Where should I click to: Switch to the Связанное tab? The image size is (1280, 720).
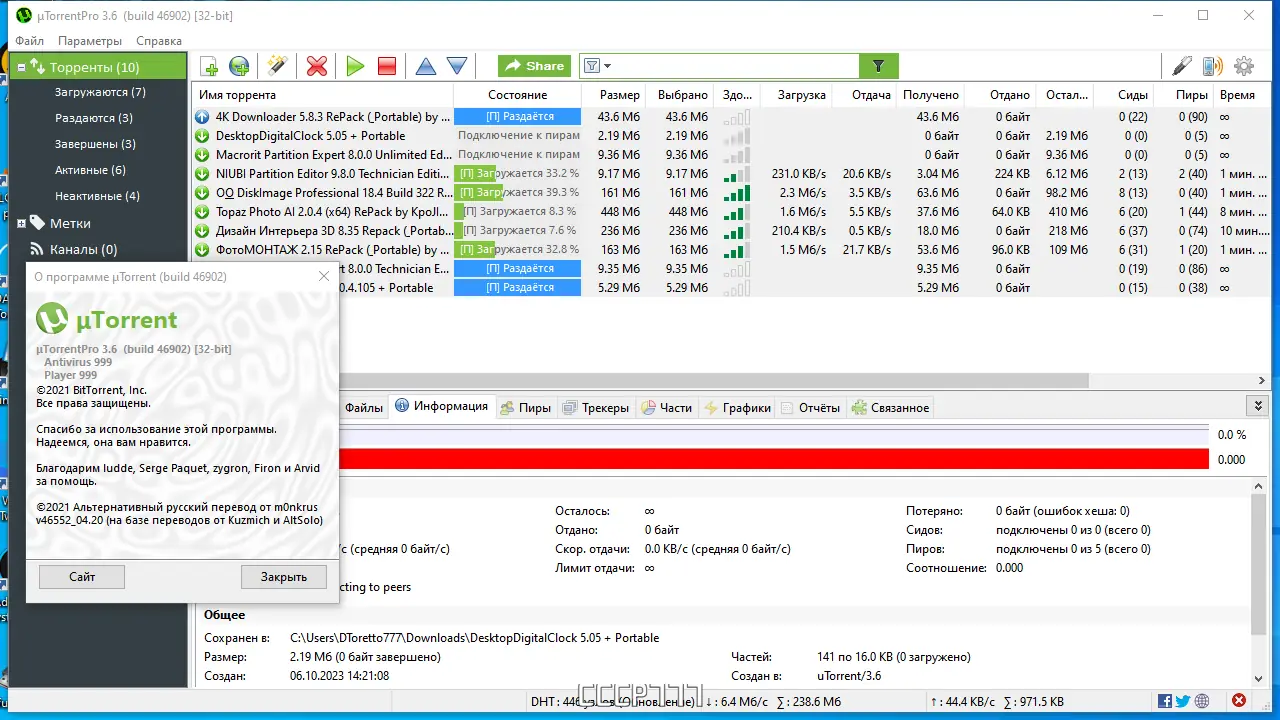point(890,408)
